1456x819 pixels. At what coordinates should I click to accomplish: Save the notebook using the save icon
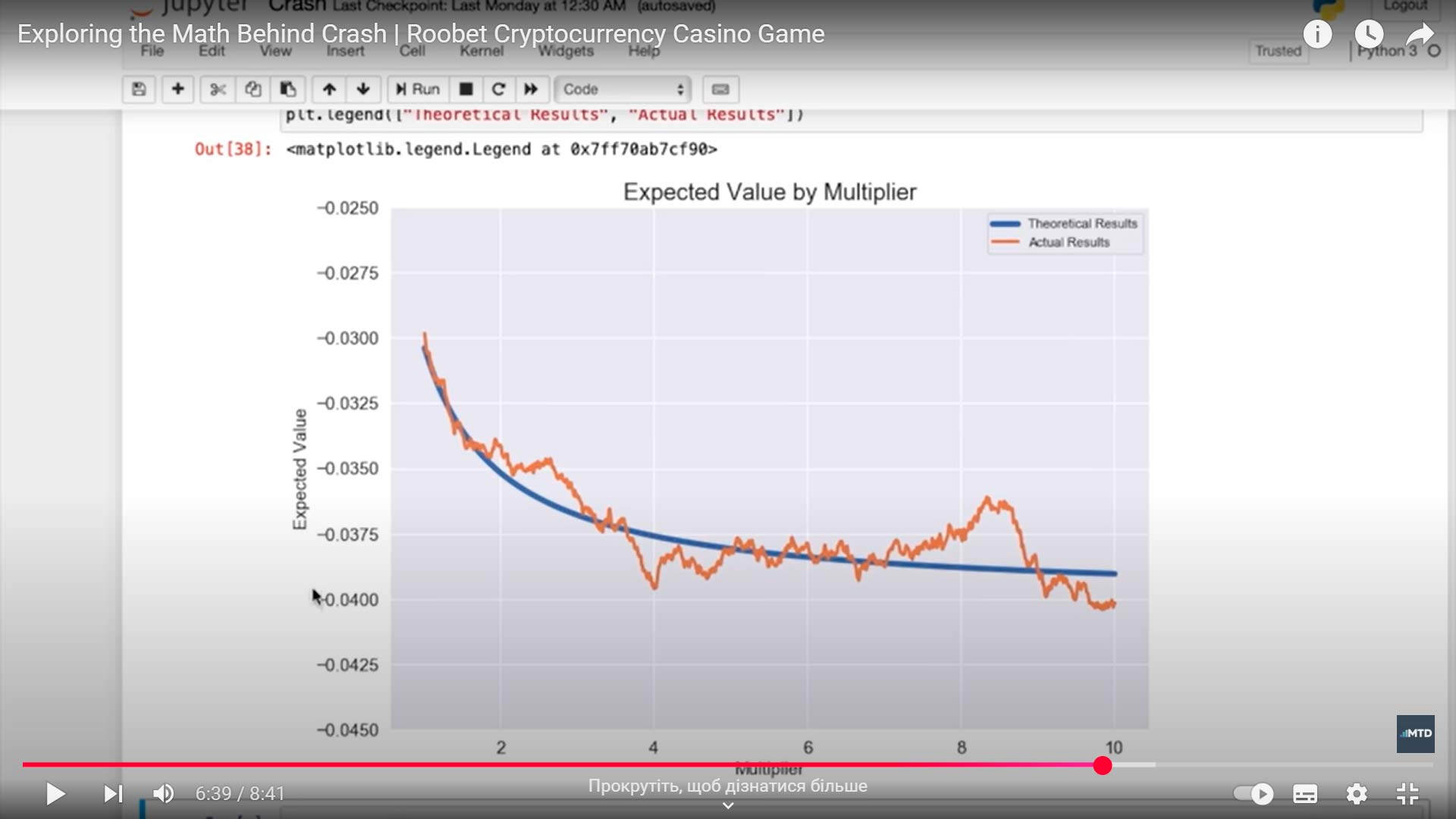139,89
